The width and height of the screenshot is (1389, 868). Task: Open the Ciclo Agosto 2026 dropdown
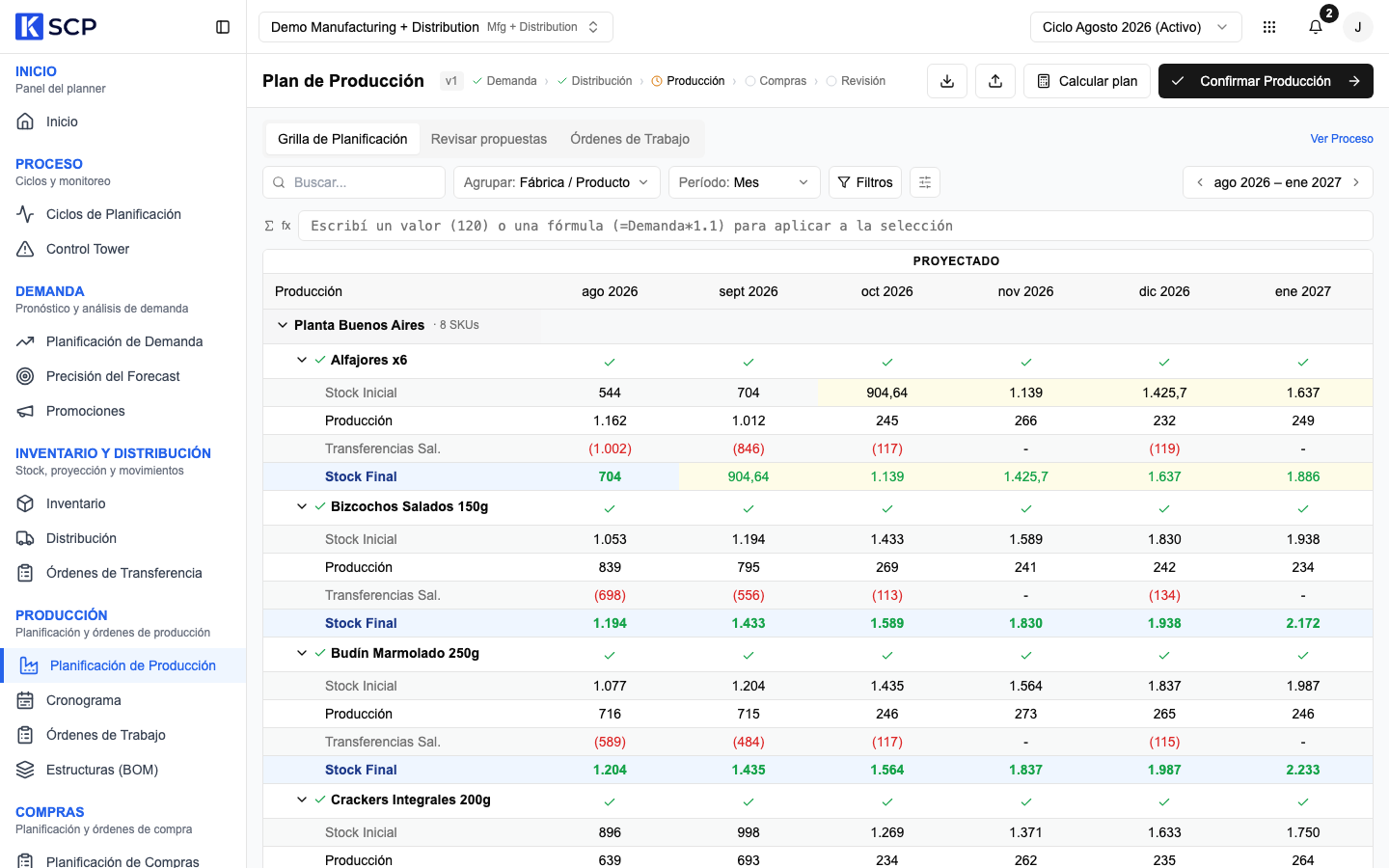[1135, 27]
